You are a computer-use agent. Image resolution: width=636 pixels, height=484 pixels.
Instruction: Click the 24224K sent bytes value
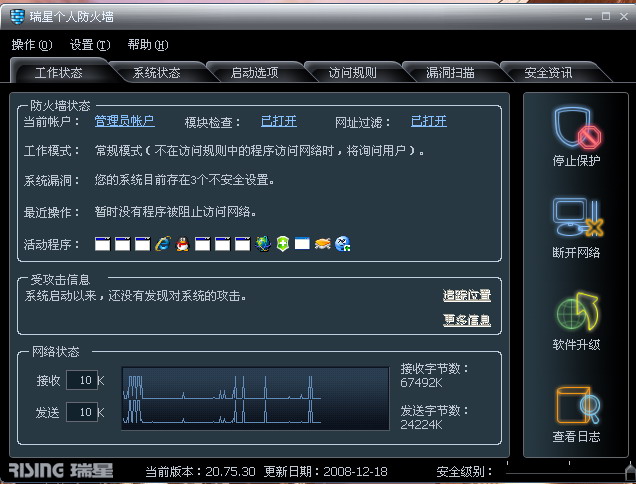pyautogui.click(x=421, y=424)
